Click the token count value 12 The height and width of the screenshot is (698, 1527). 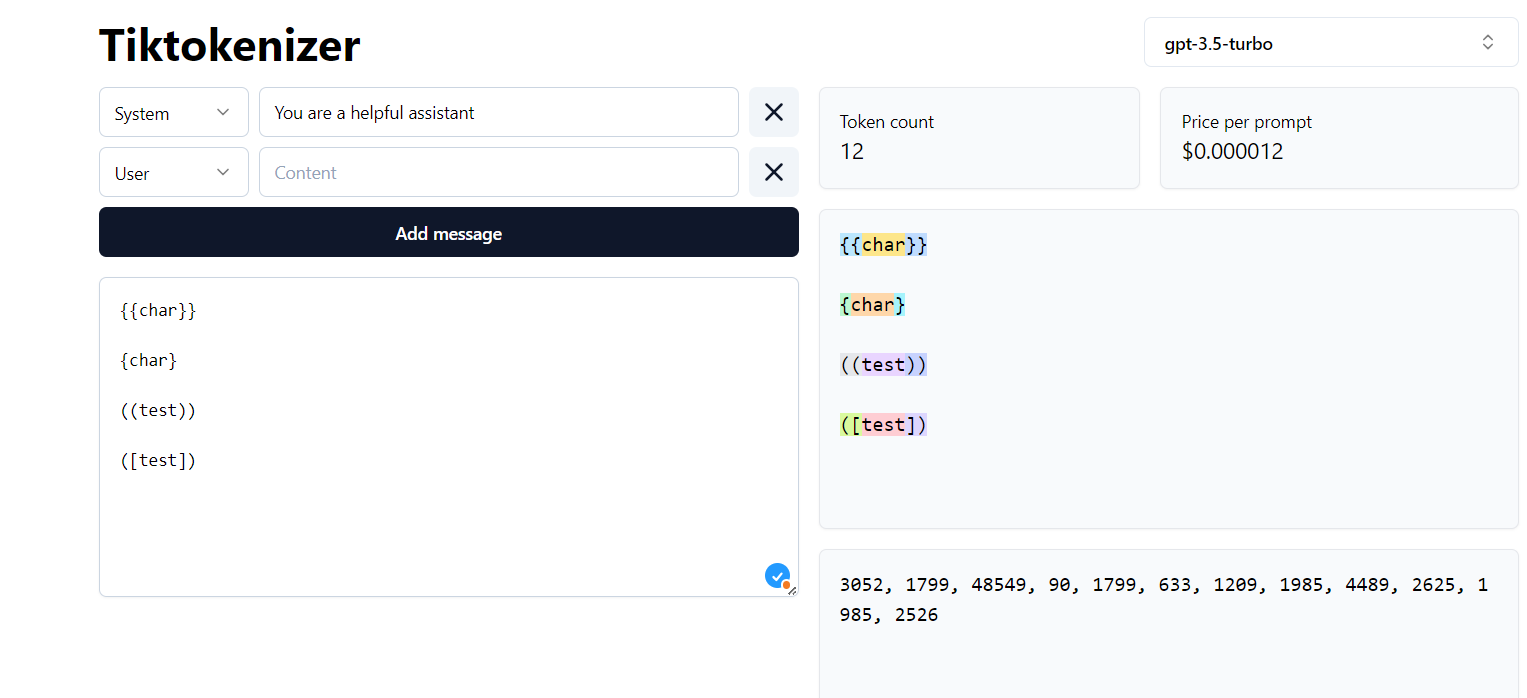click(x=852, y=151)
